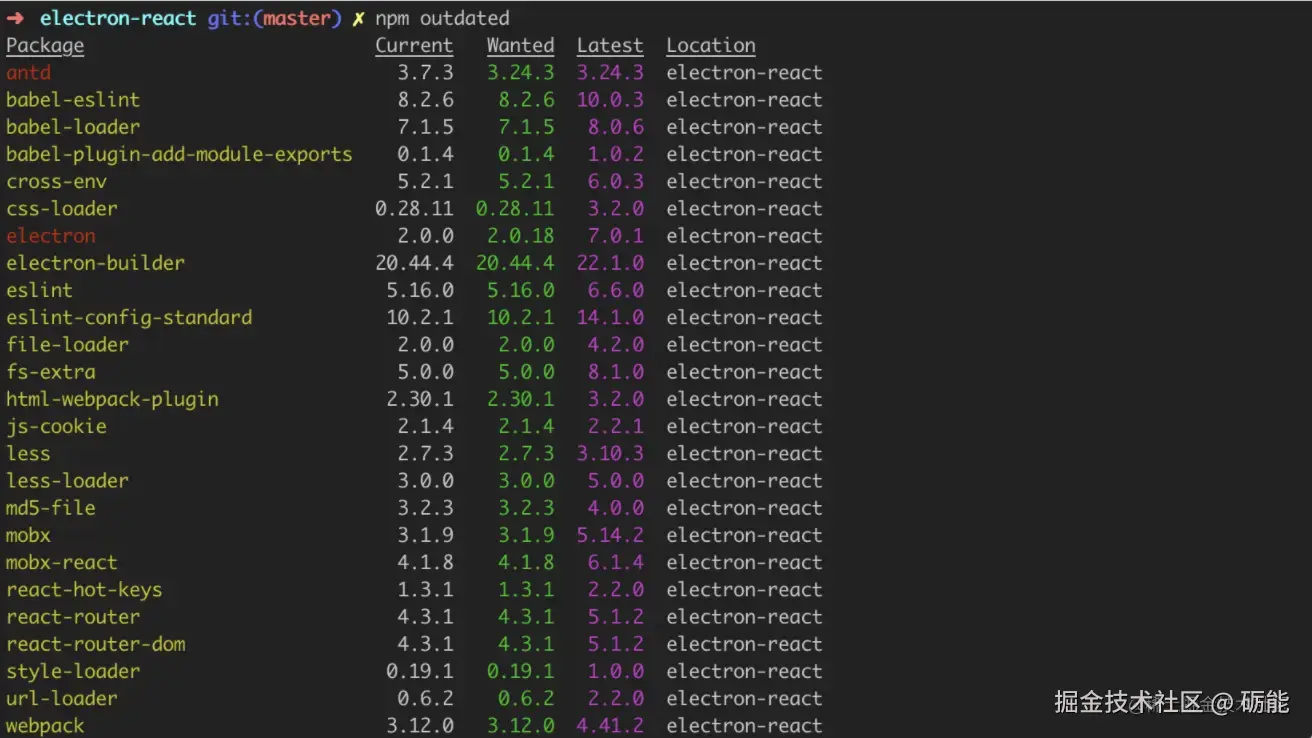Screen dimensions: 1312x738
Task: Click the 'Wanted' column header
Action: [520, 46]
